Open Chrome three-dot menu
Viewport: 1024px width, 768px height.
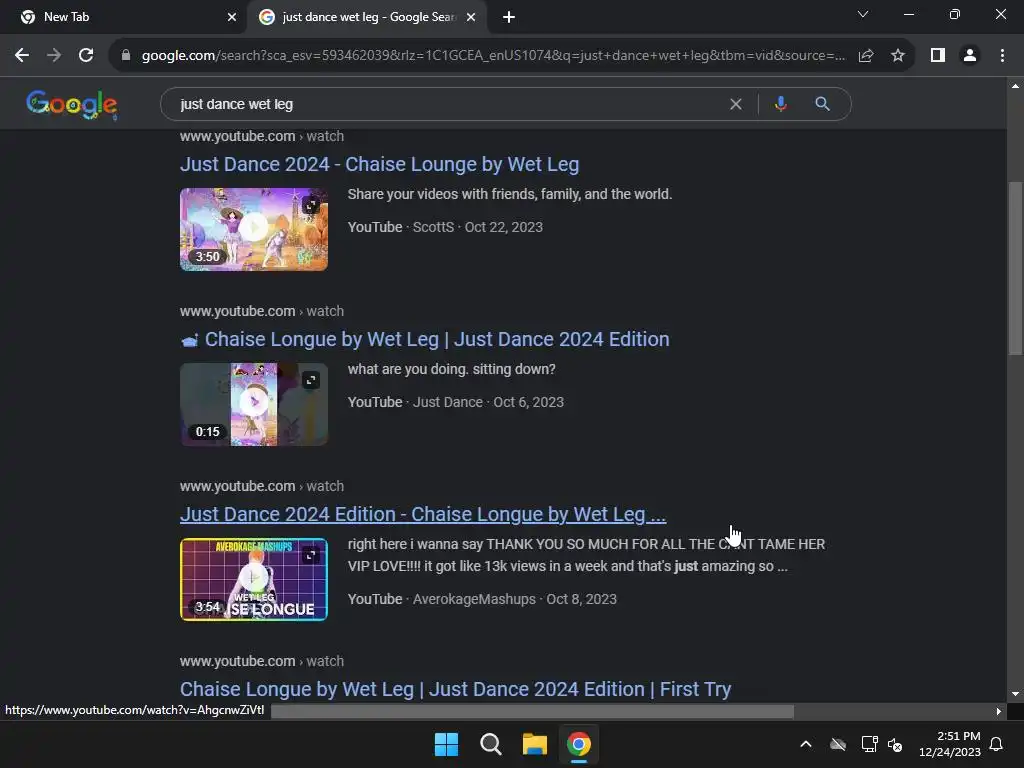pyautogui.click(x=1002, y=56)
